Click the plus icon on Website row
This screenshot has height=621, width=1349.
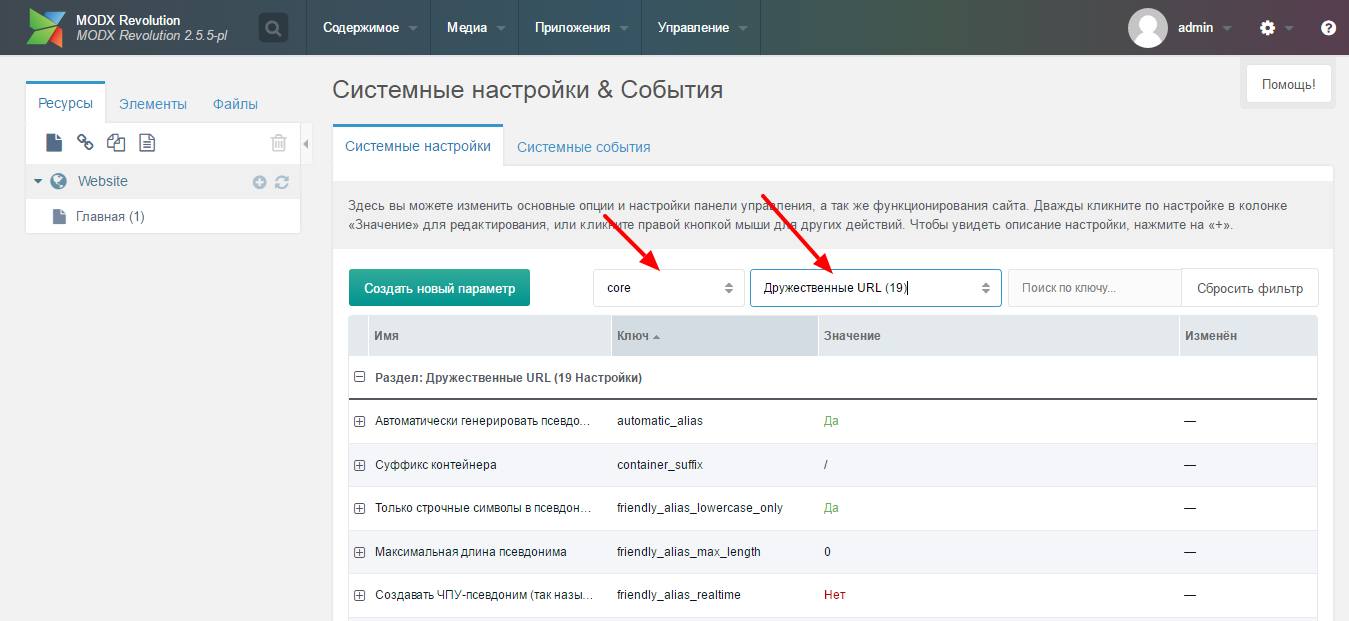(x=260, y=182)
